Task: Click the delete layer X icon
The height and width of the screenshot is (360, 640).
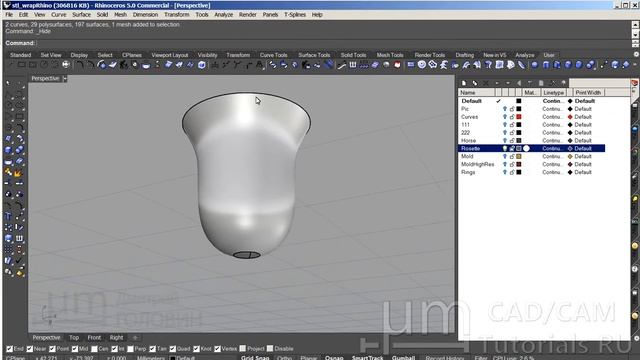Action: [486, 83]
